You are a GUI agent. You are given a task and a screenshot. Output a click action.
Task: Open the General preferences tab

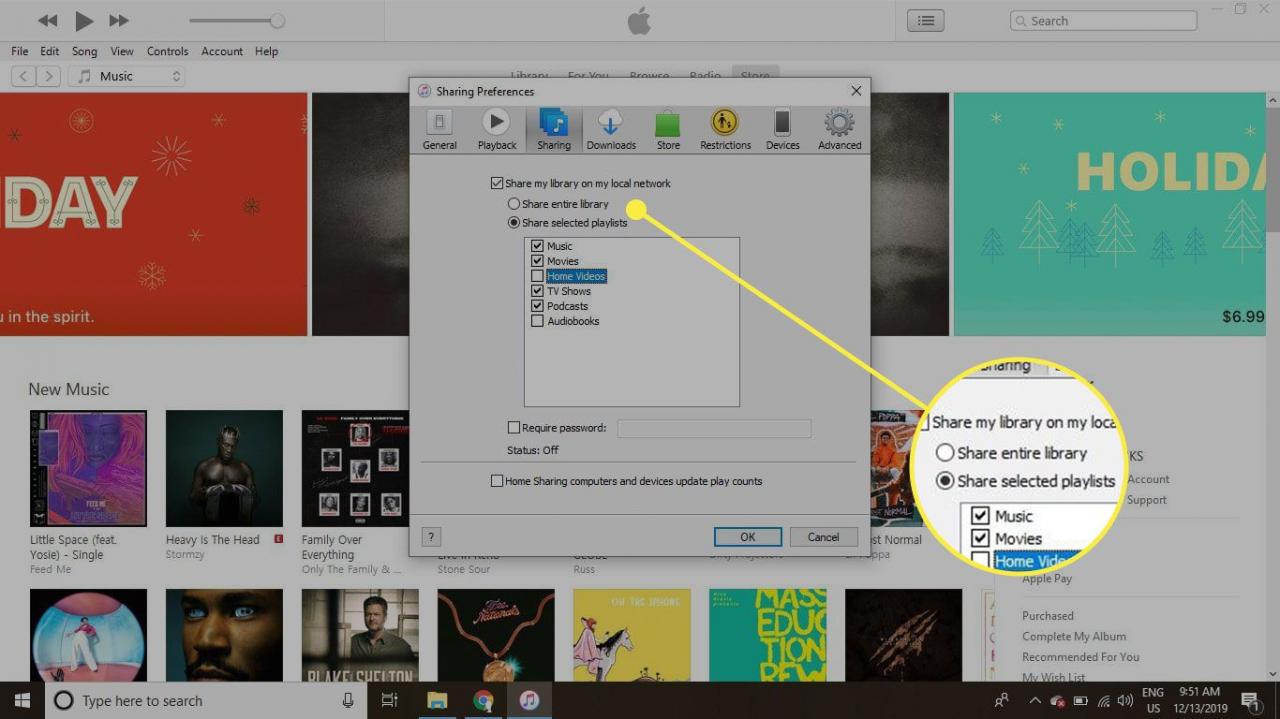(x=439, y=130)
